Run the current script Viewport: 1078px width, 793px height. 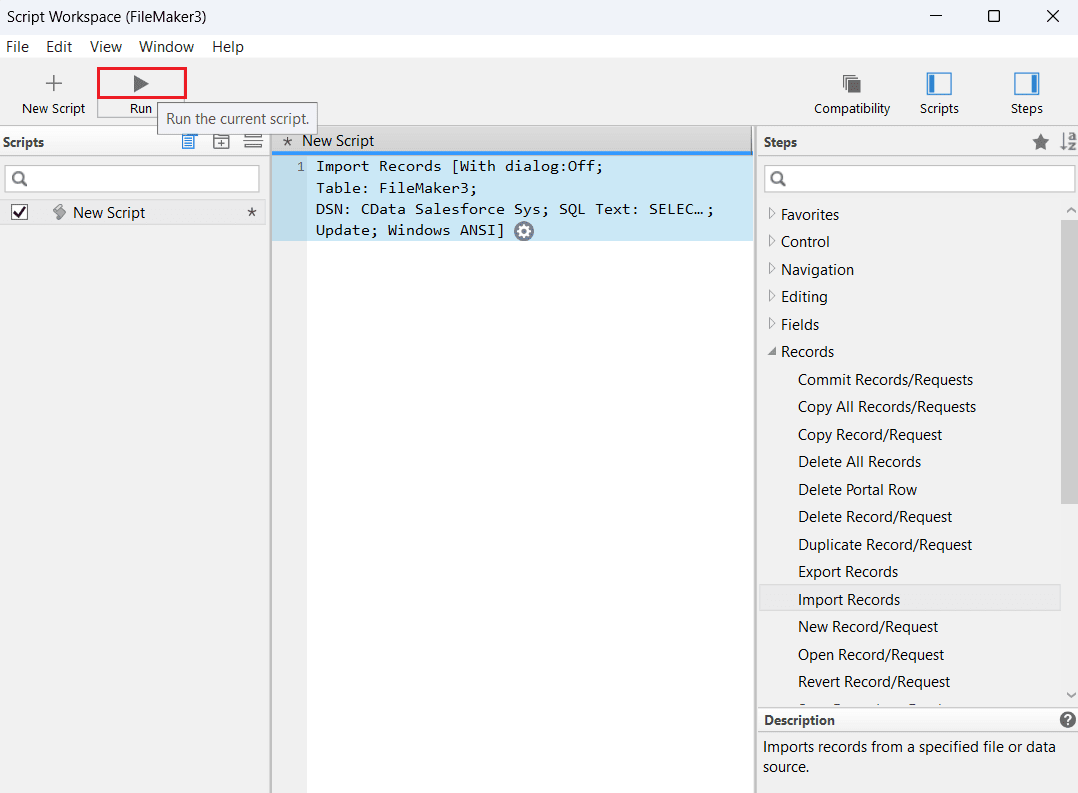(141, 84)
